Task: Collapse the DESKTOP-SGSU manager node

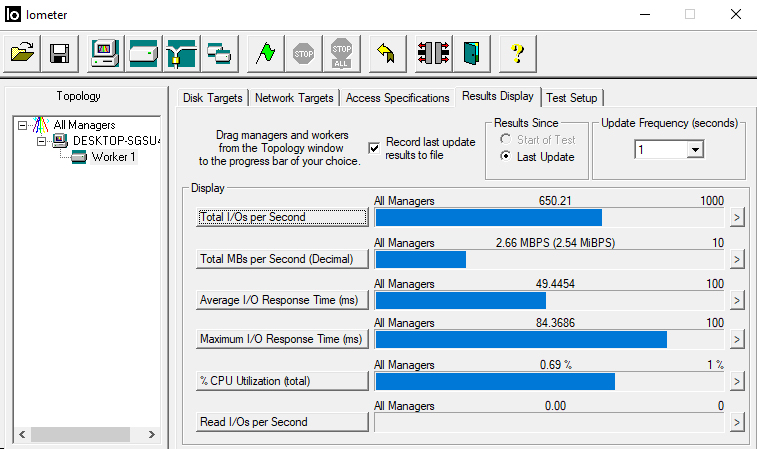Action: click(x=42, y=141)
